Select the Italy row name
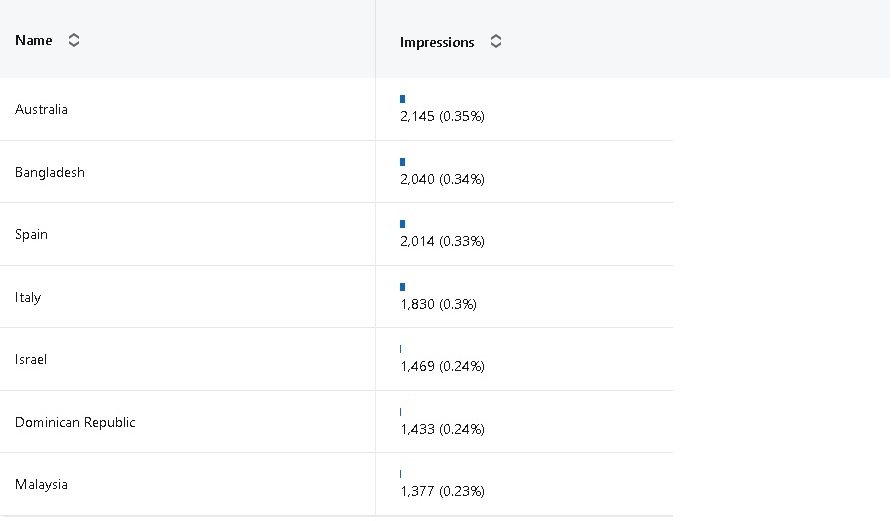Image resolution: width=891 pixels, height=521 pixels. pyautogui.click(x=28, y=297)
